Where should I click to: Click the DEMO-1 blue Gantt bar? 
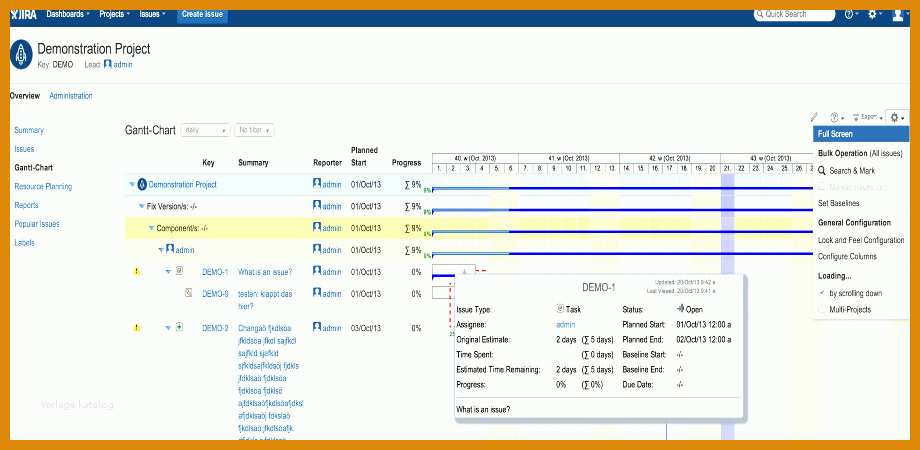pos(444,276)
